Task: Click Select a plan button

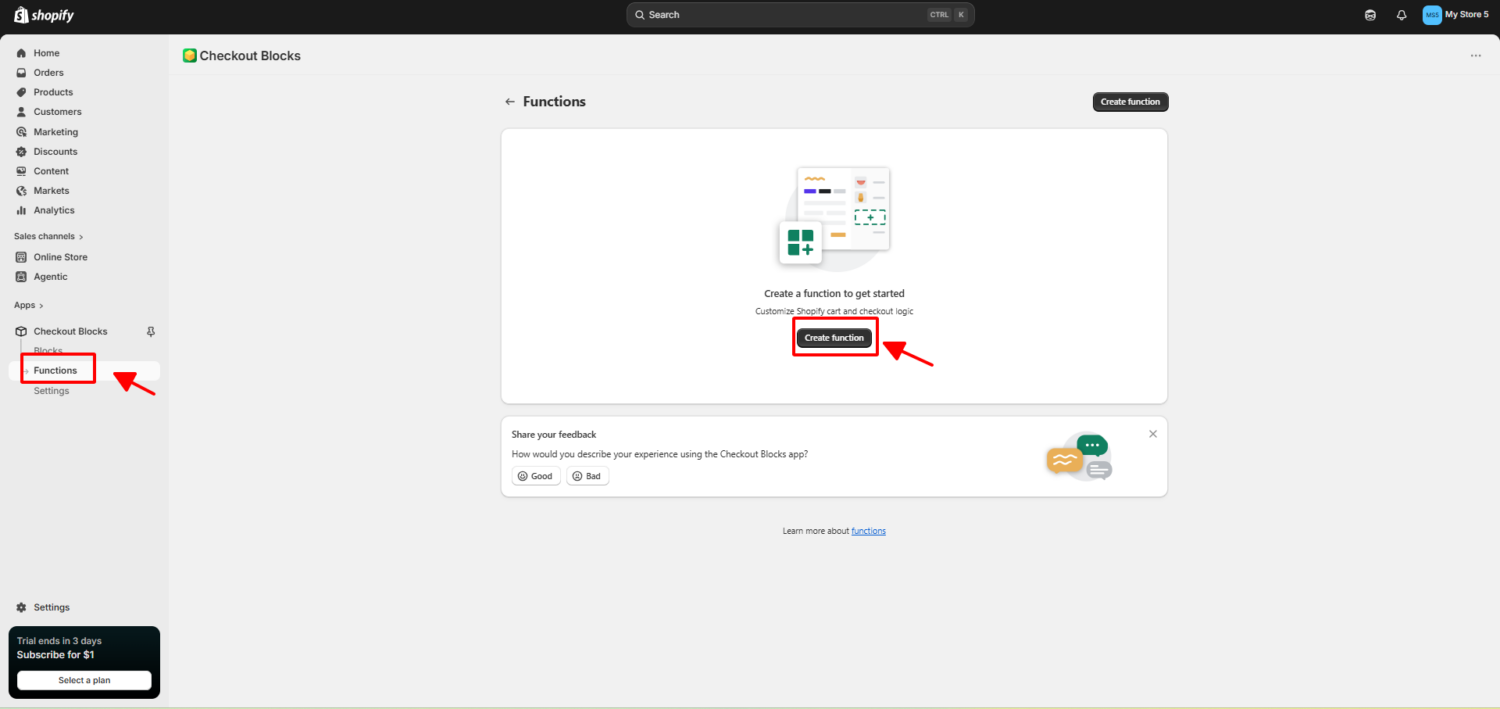Action: point(84,680)
